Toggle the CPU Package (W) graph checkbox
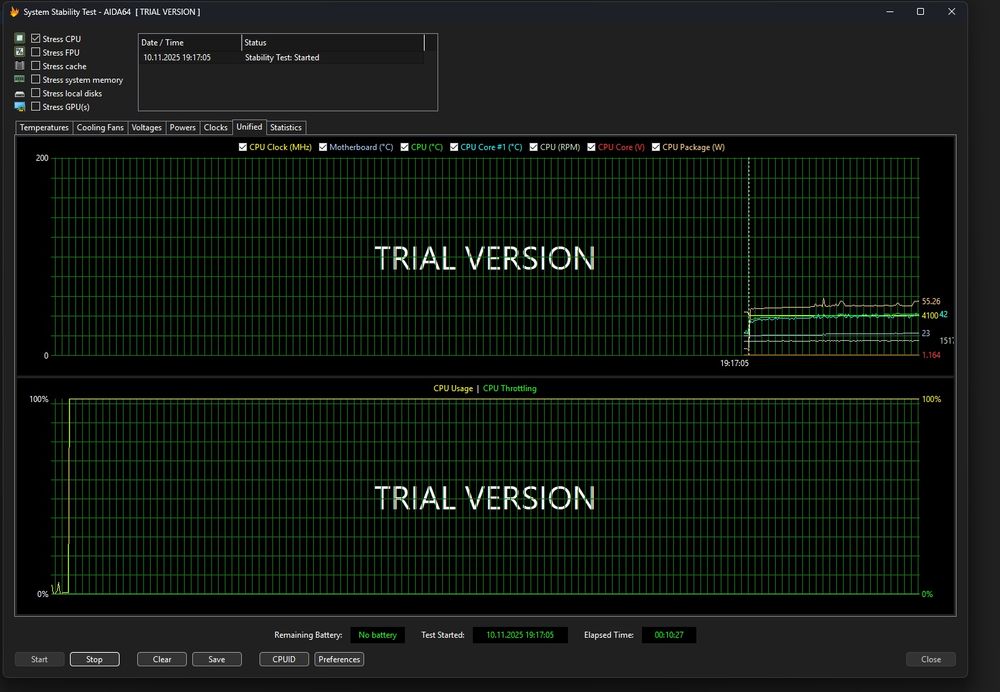Image resolution: width=1000 pixels, height=692 pixels. 656,147
